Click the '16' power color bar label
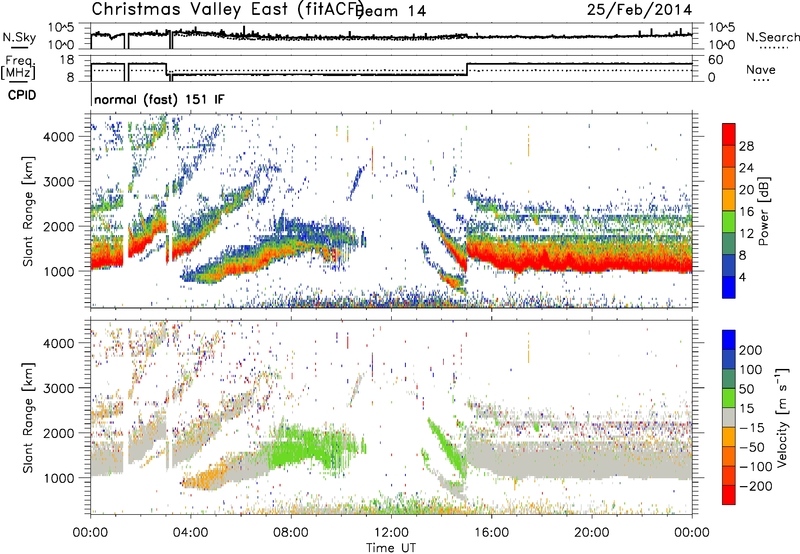This screenshot has height=554, width=800. tap(746, 212)
